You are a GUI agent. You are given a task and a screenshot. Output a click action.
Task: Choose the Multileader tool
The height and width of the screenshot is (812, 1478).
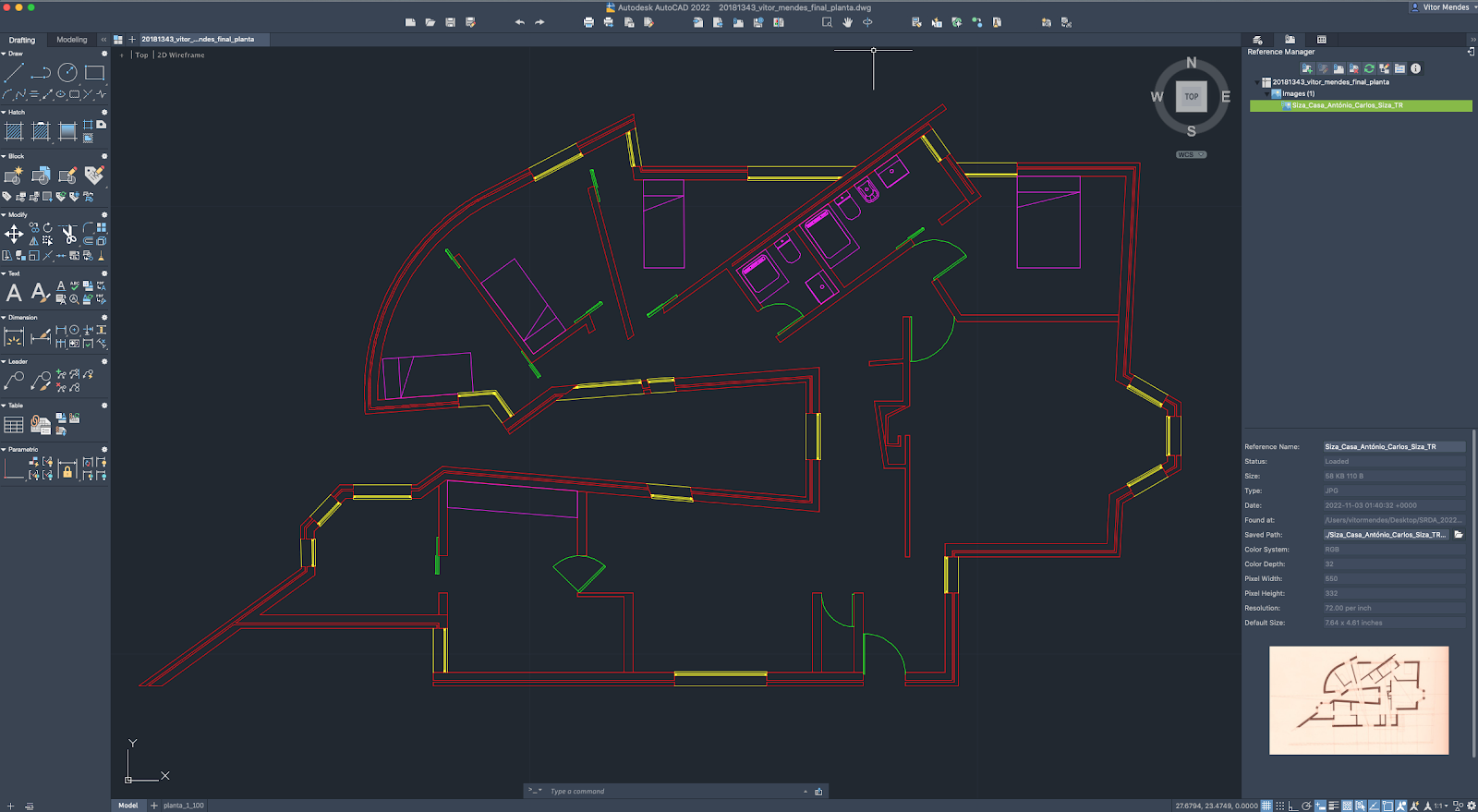point(14,381)
